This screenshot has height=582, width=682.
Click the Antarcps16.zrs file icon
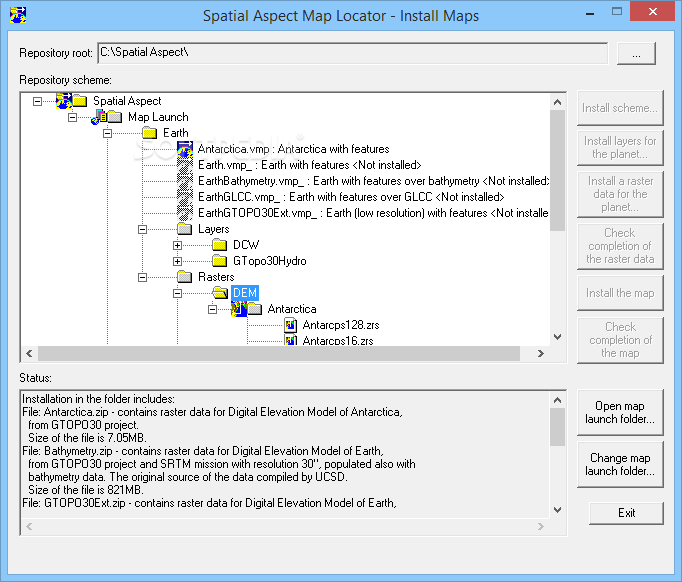[x=291, y=340]
